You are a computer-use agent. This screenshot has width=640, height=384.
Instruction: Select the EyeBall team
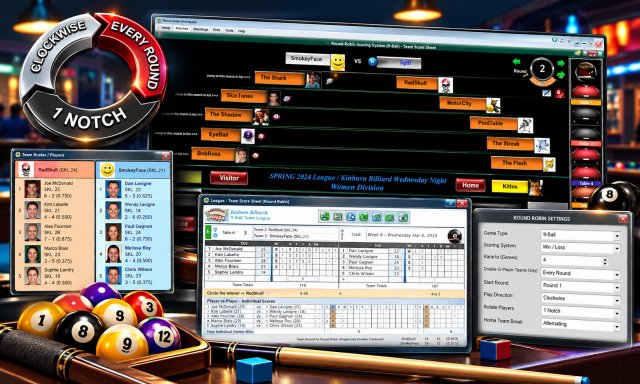[x=221, y=134]
